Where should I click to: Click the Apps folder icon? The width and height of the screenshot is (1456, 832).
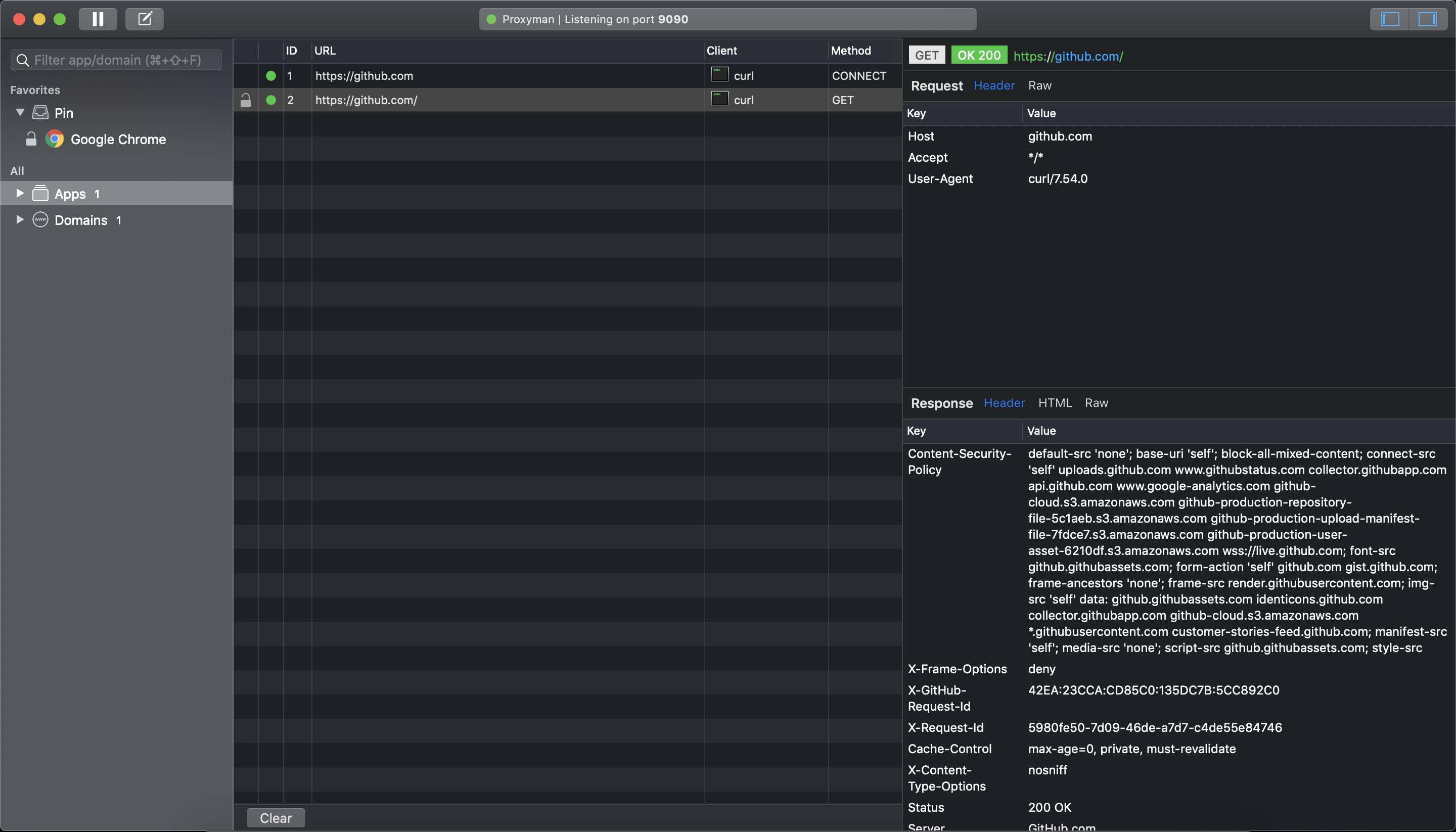(40, 194)
